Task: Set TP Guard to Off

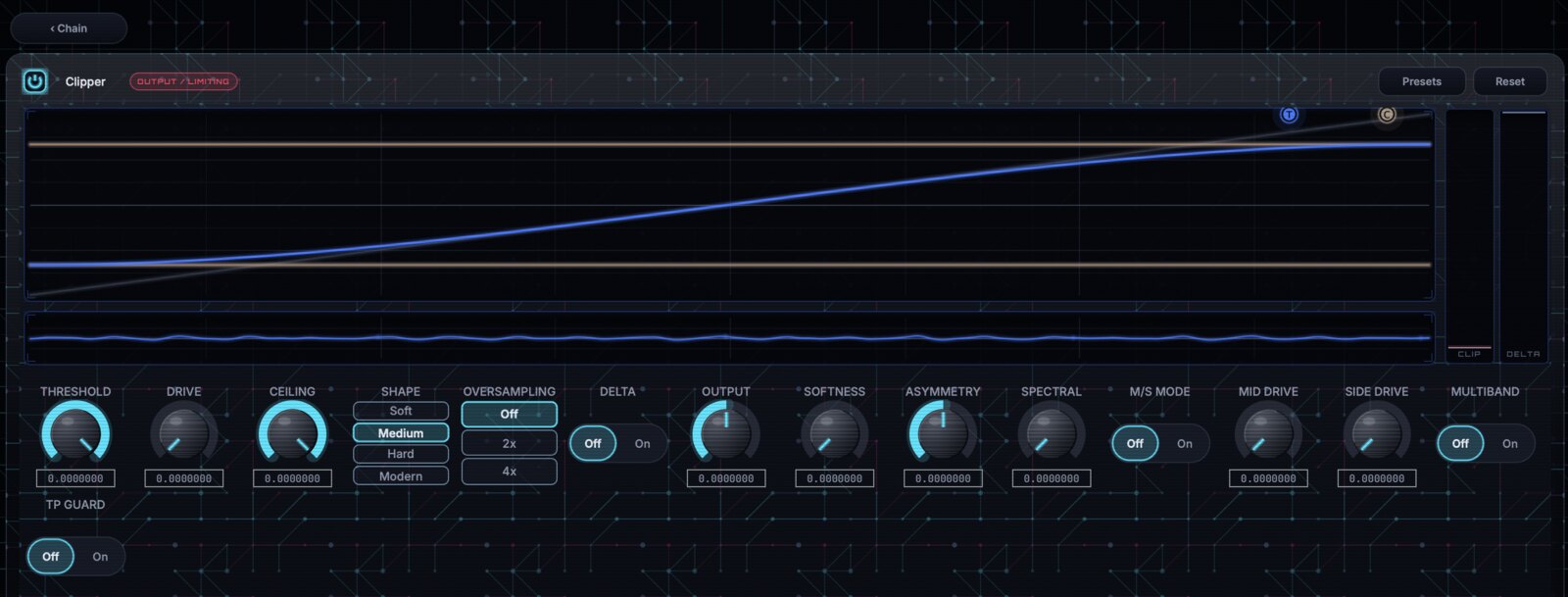Action: coord(50,556)
